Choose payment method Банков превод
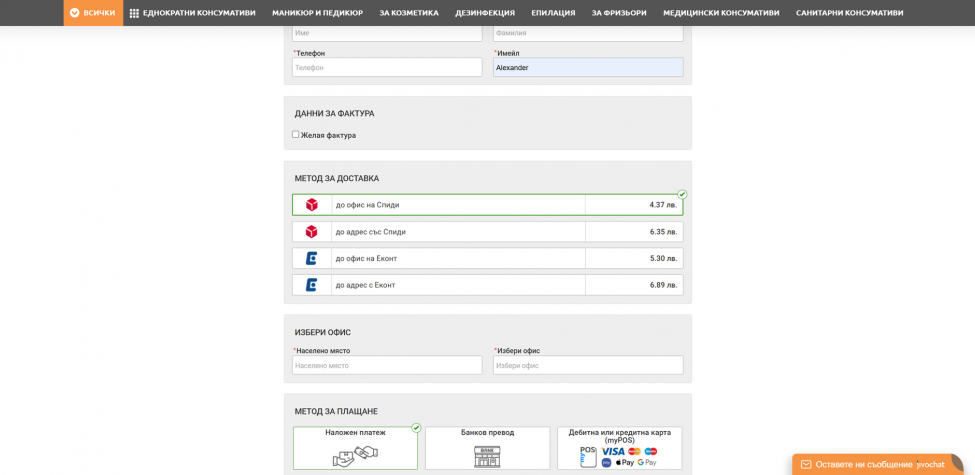This screenshot has height=475, width=975. click(488, 448)
